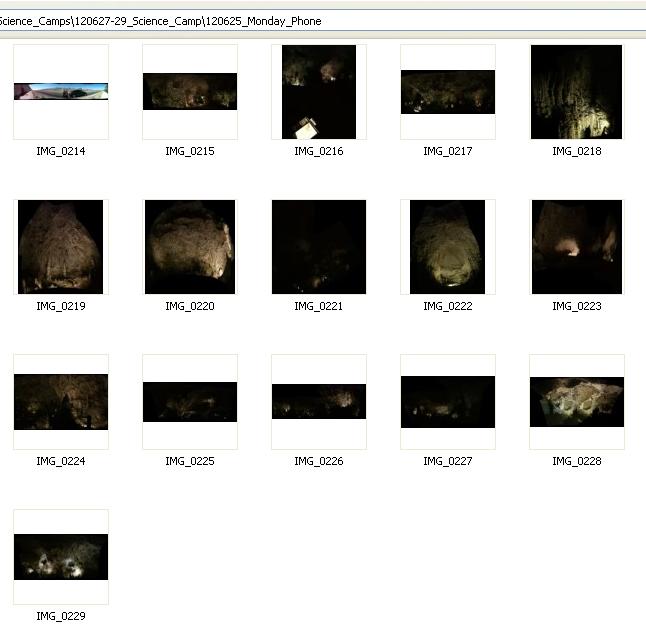Select the IMG_0217 thumbnail image
This screenshot has height=643, width=646.
(x=448, y=92)
